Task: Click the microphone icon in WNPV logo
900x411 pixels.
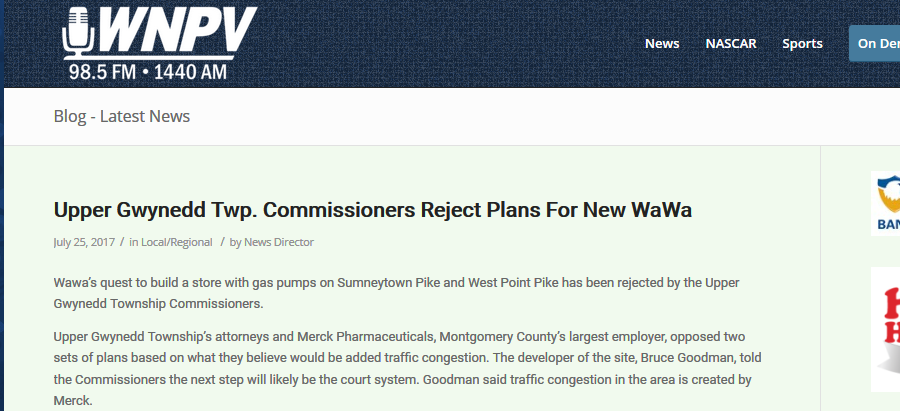Action: (78, 33)
